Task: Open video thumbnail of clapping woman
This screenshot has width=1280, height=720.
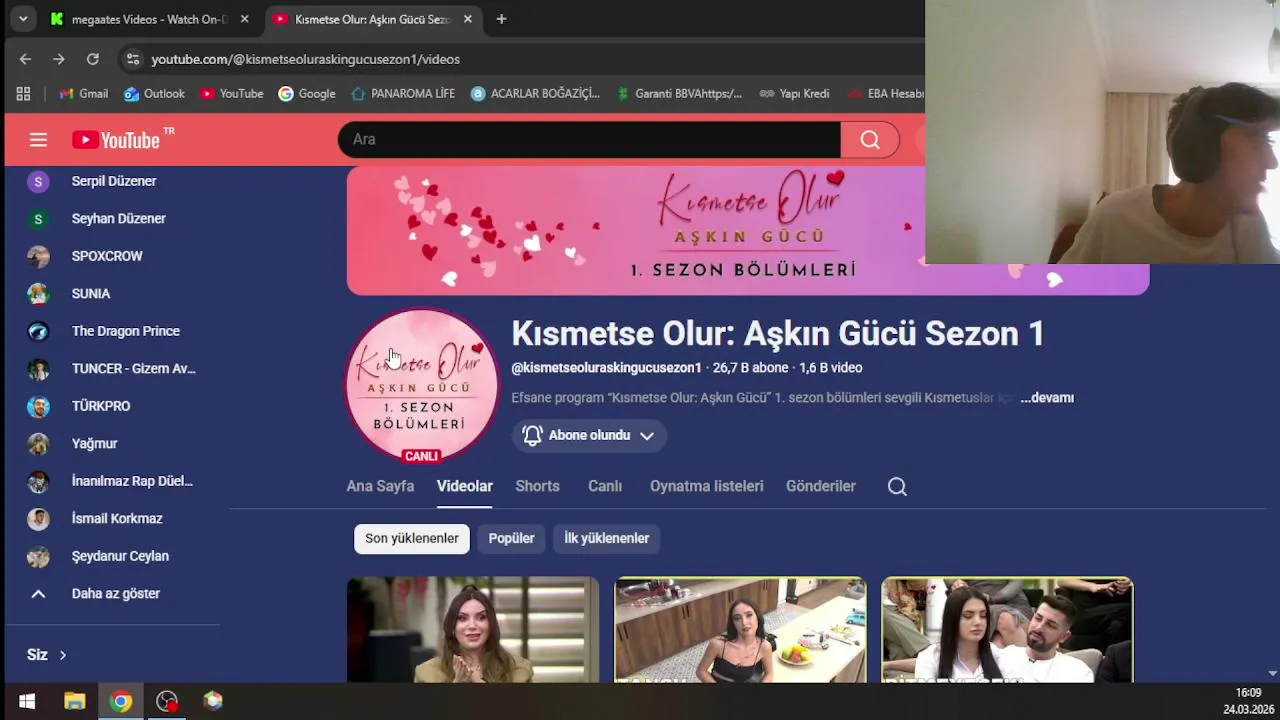Action: tap(472, 630)
